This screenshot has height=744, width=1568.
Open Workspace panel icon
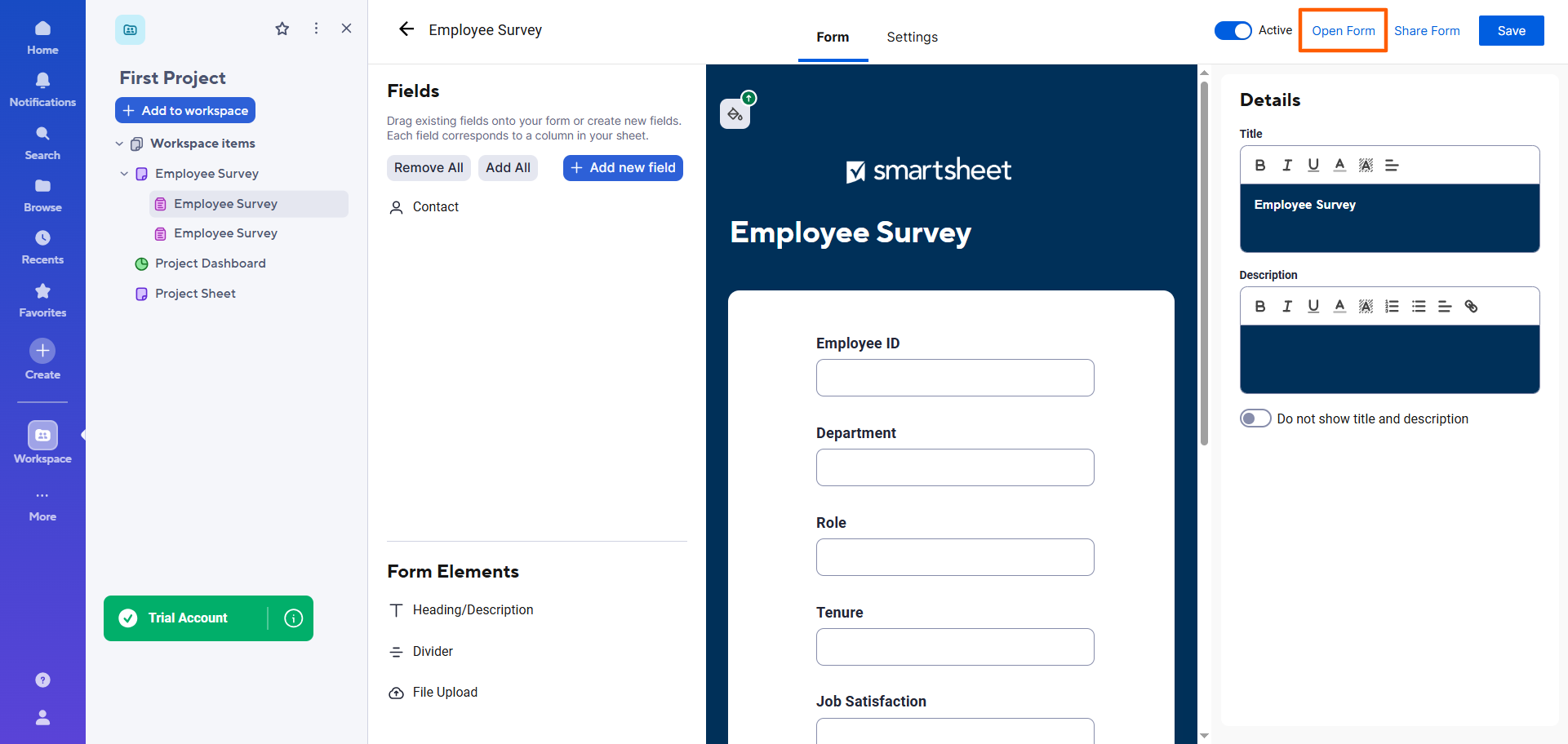click(42, 436)
